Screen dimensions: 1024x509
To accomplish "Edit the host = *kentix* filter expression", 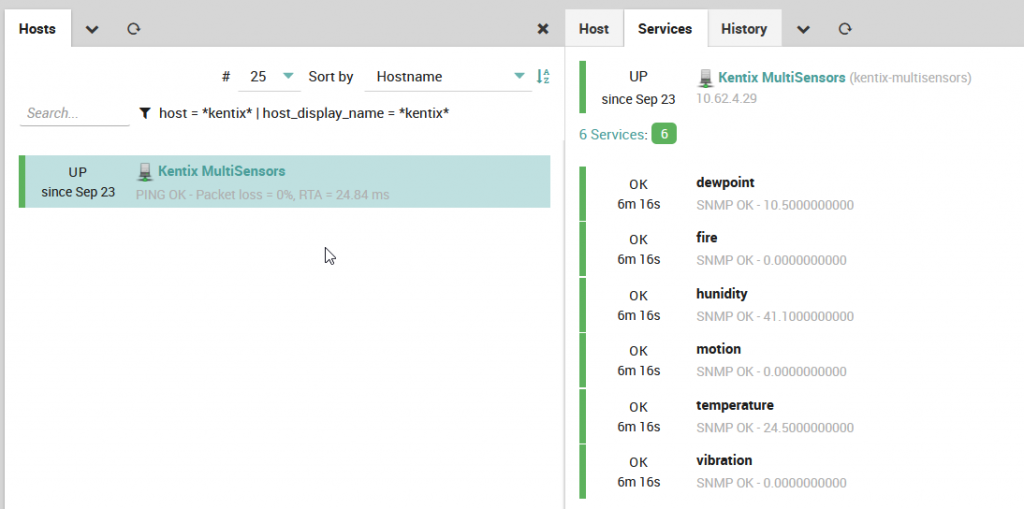I will [304, 113].
